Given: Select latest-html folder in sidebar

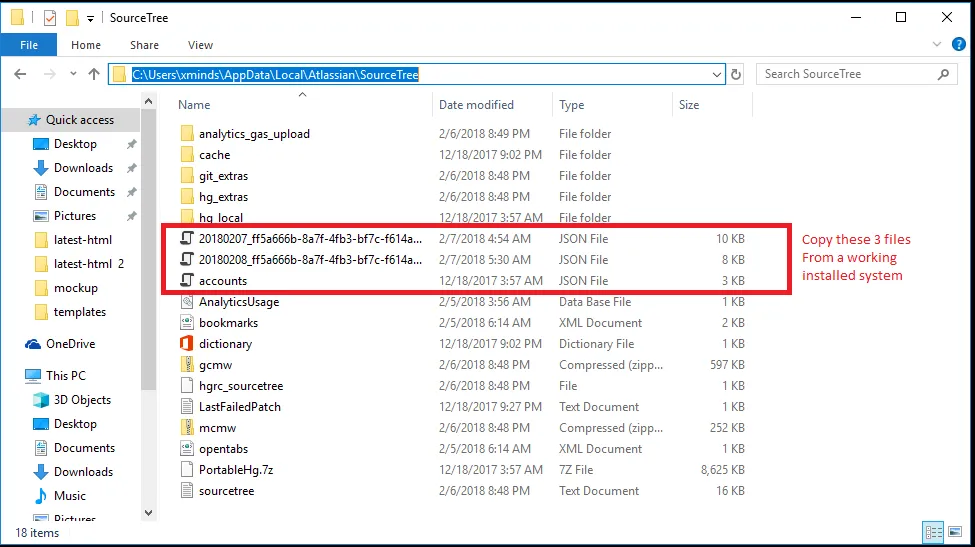Looking at the screenshot, I should tap(82, 240).
